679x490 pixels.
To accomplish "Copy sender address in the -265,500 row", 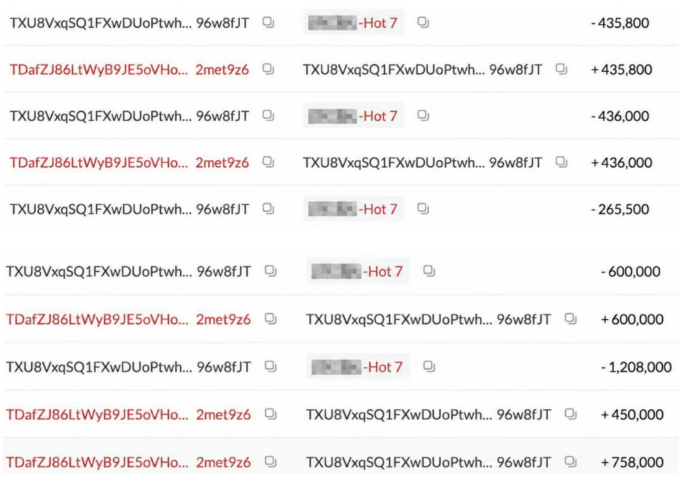I will (x=268, y=209).
